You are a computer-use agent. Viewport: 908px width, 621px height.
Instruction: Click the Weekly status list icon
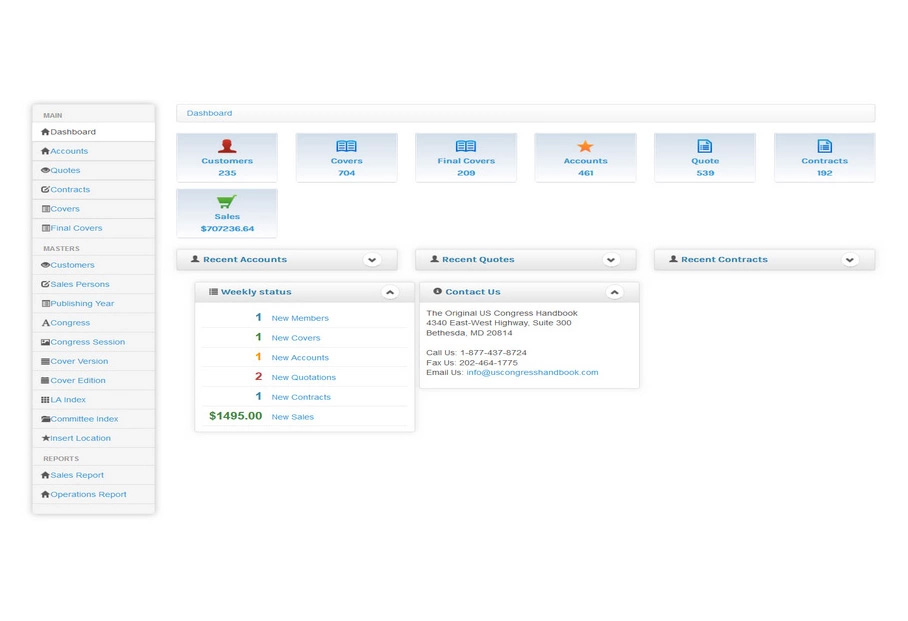point(213,292)
